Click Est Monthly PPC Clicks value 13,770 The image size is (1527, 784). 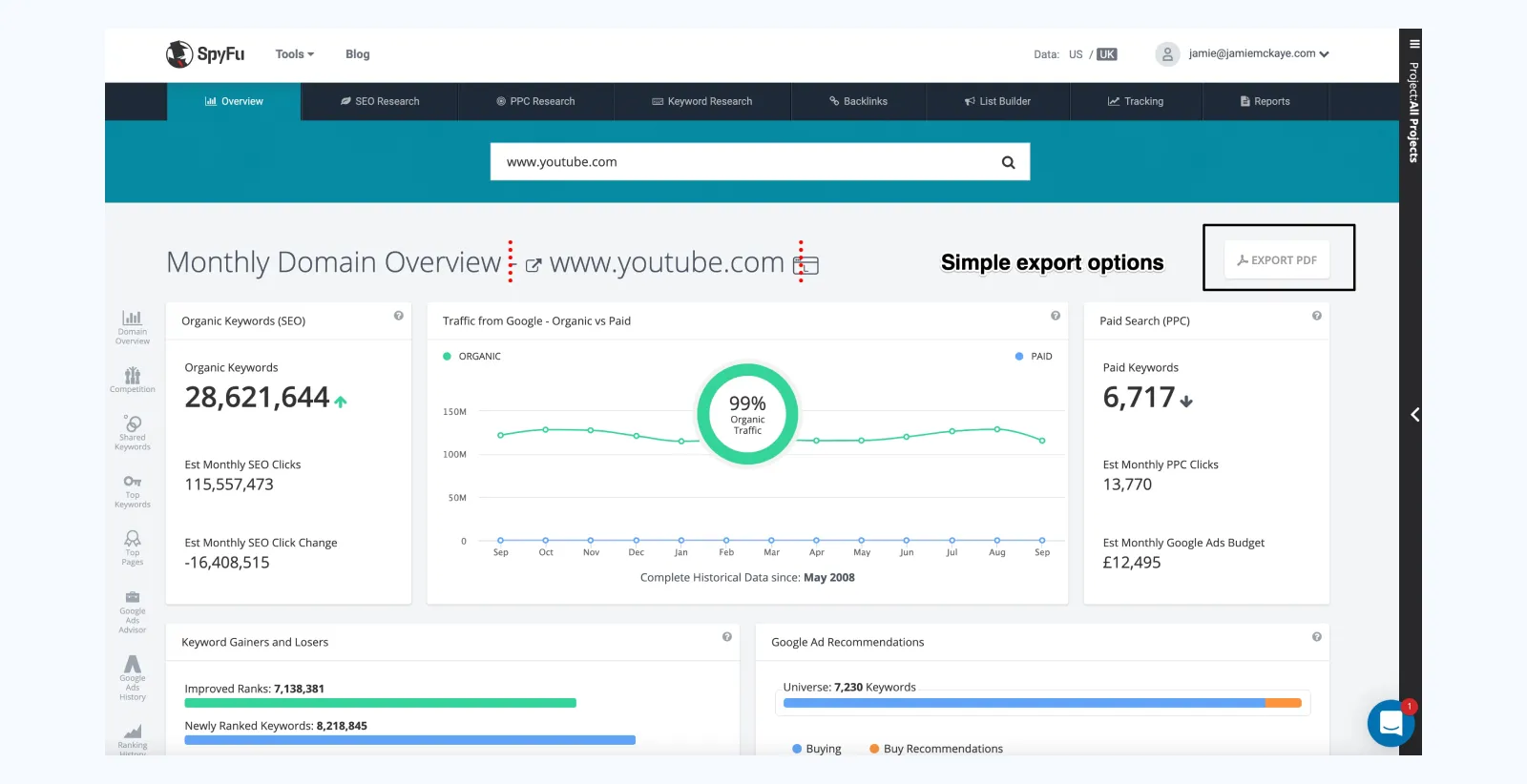coord(1127,485)
